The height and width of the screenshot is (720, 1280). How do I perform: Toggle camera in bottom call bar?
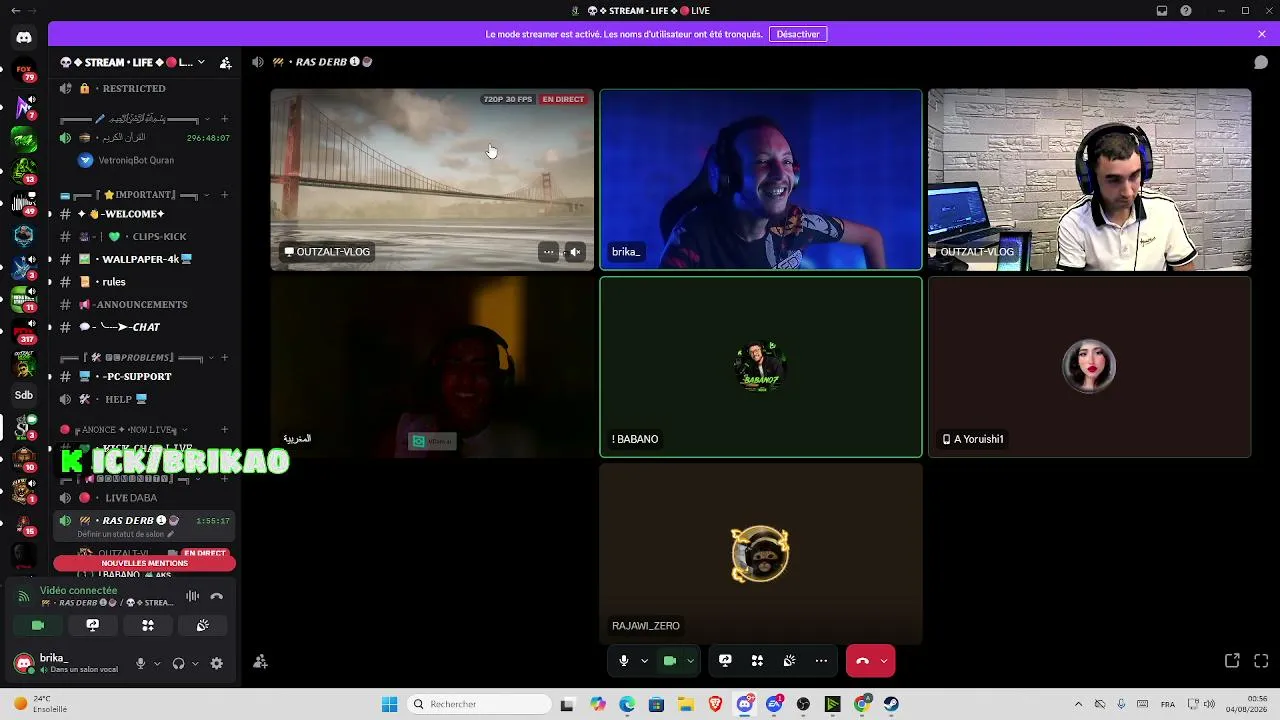coord(670,661)
